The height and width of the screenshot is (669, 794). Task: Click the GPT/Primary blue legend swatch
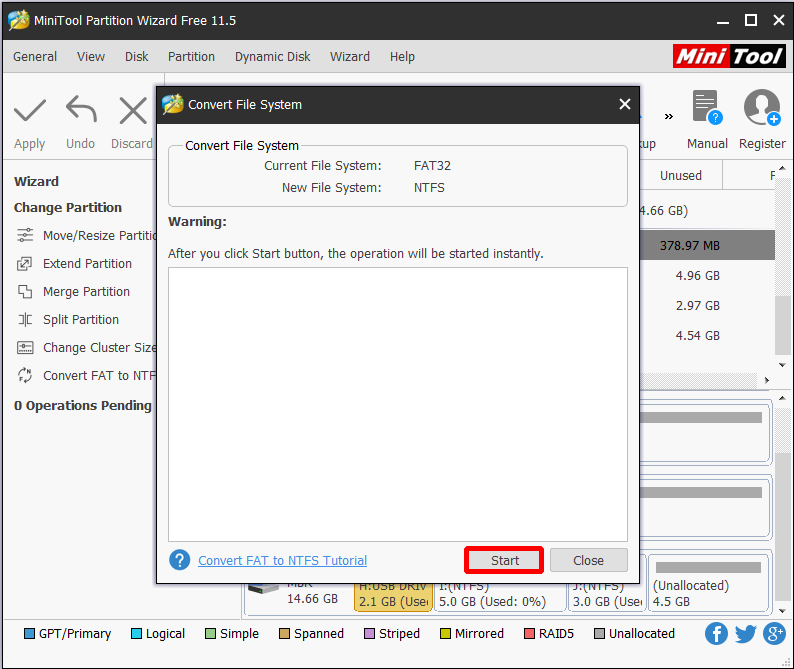coord(29,634)
